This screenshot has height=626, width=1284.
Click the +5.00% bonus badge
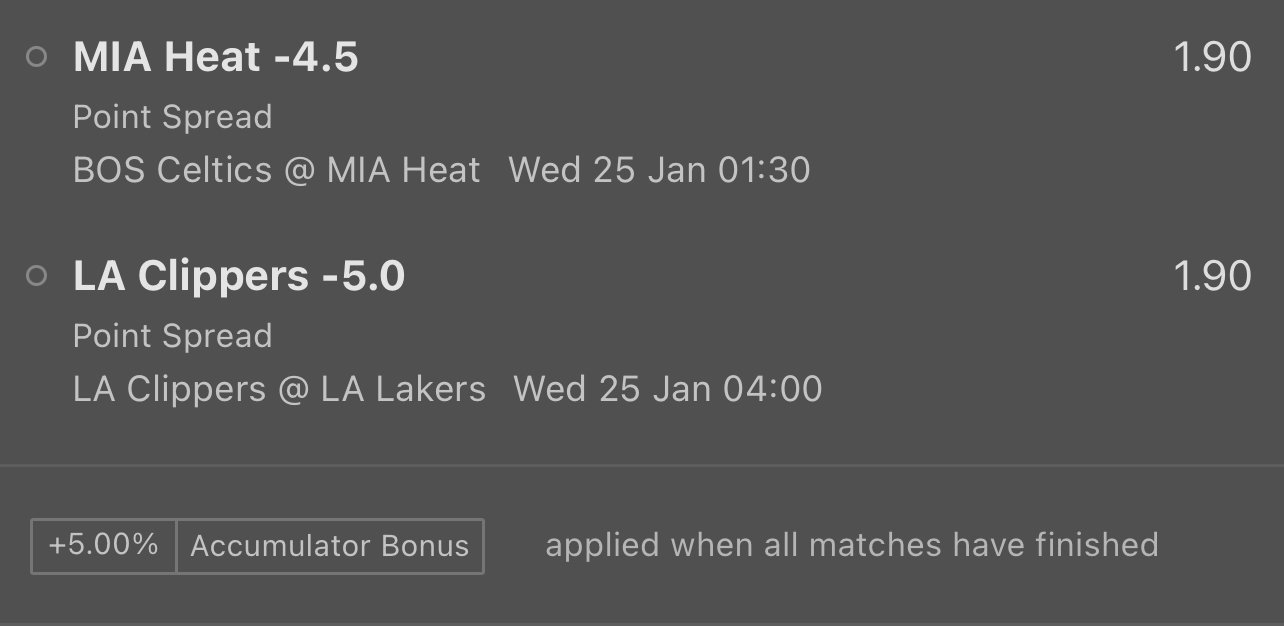104,546
